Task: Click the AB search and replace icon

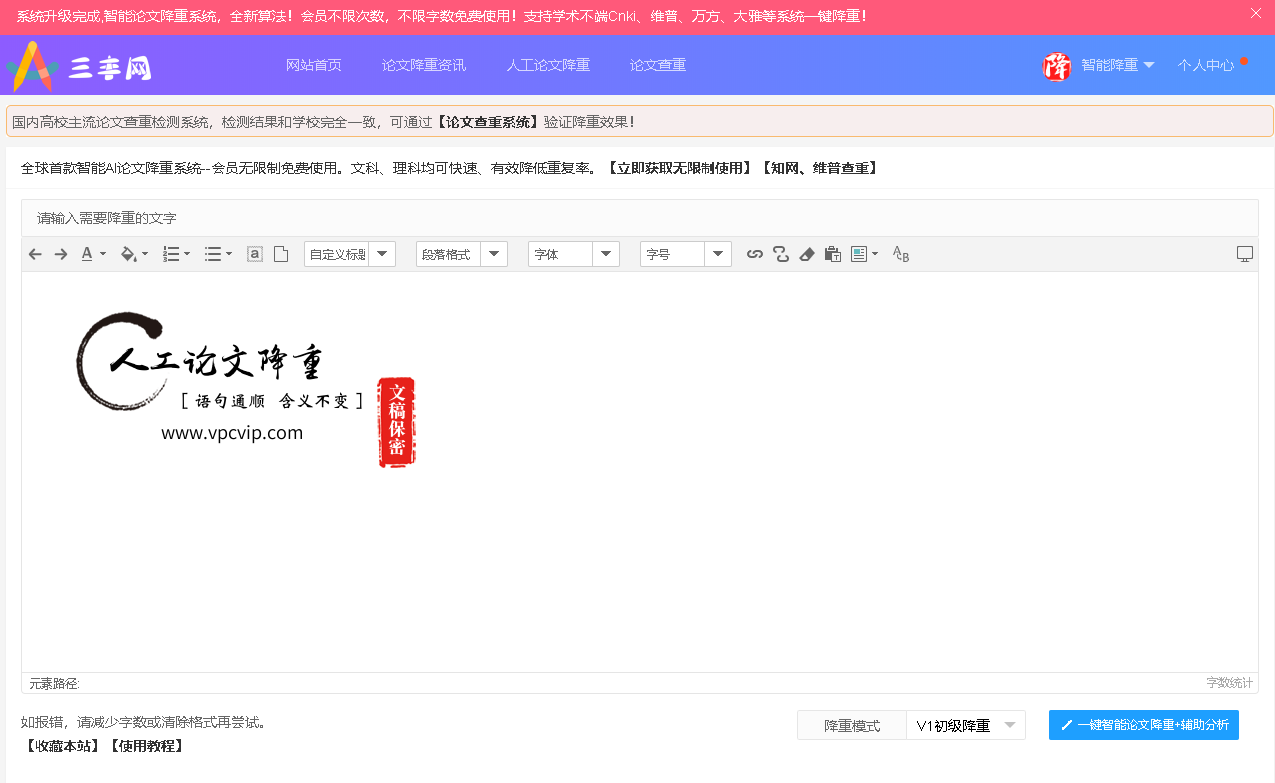Action: 901,254
